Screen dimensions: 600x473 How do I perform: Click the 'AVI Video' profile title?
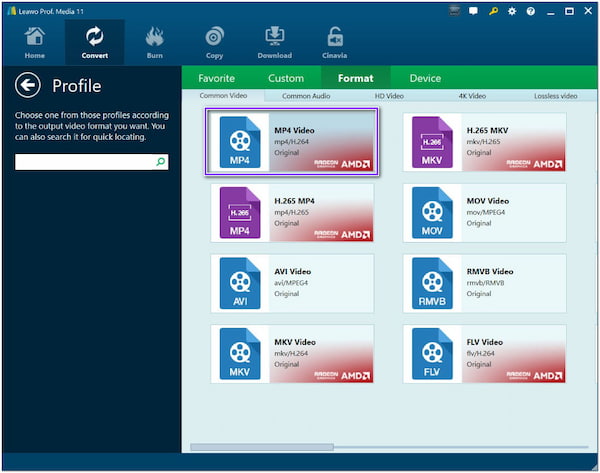(292, 272)
